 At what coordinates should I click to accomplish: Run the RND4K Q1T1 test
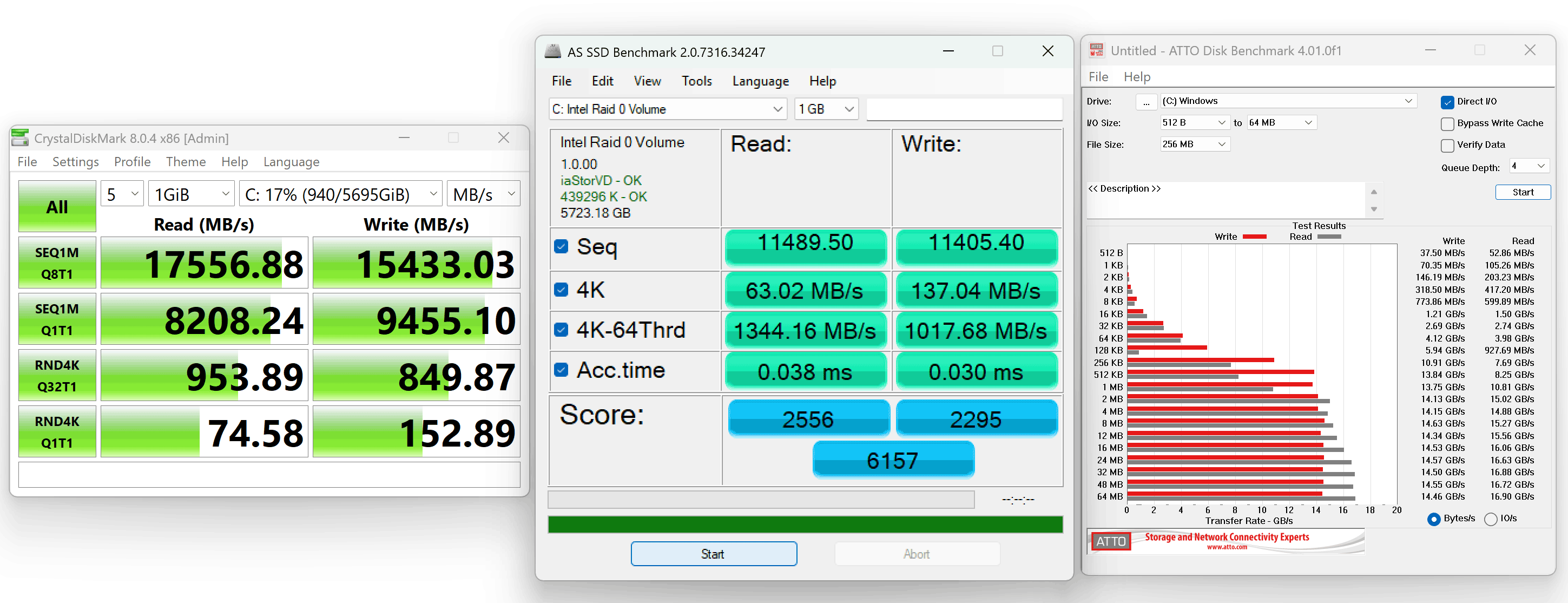click(x=57, y=431)
